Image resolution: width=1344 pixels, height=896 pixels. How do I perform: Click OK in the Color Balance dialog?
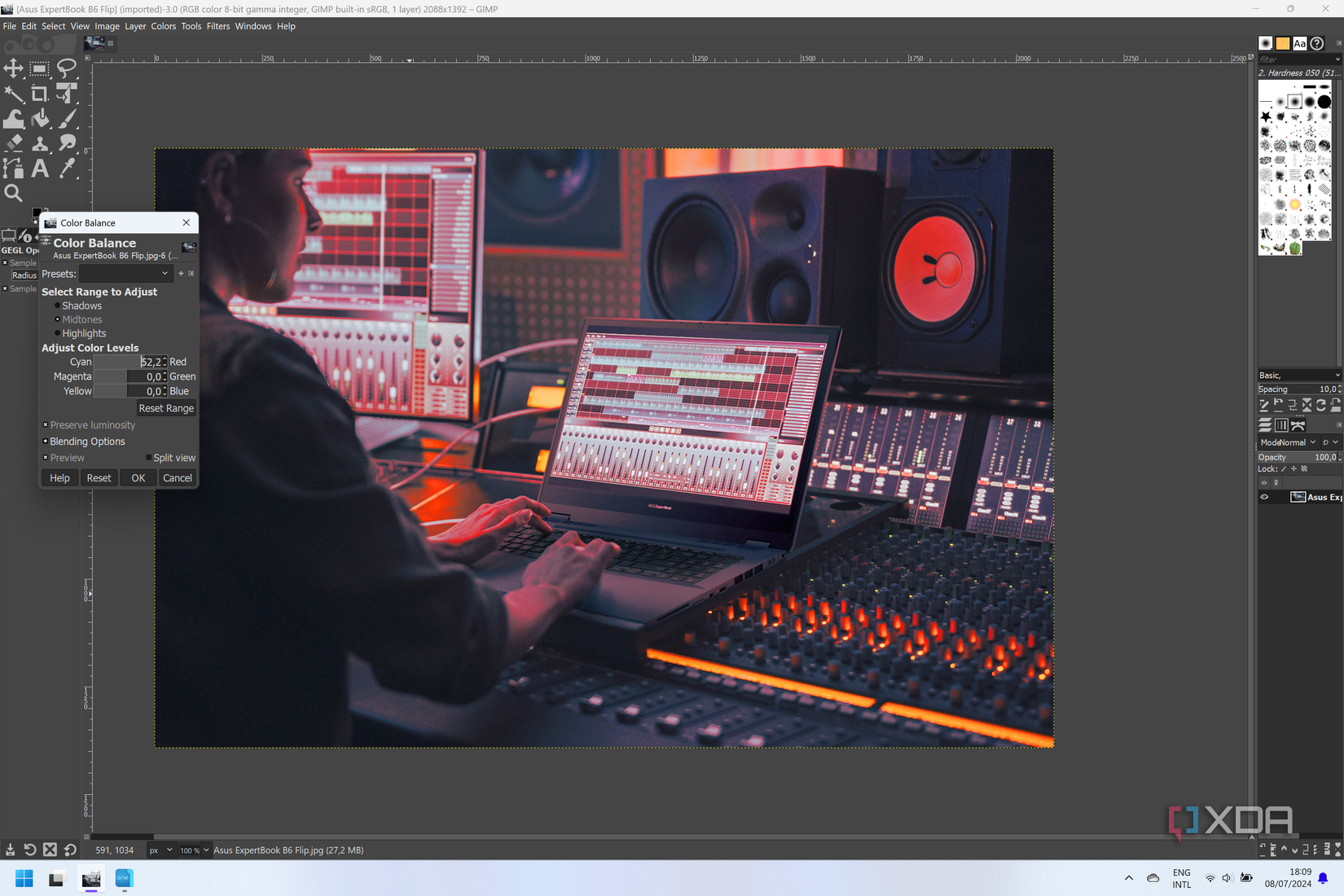[x=137, y=478]
